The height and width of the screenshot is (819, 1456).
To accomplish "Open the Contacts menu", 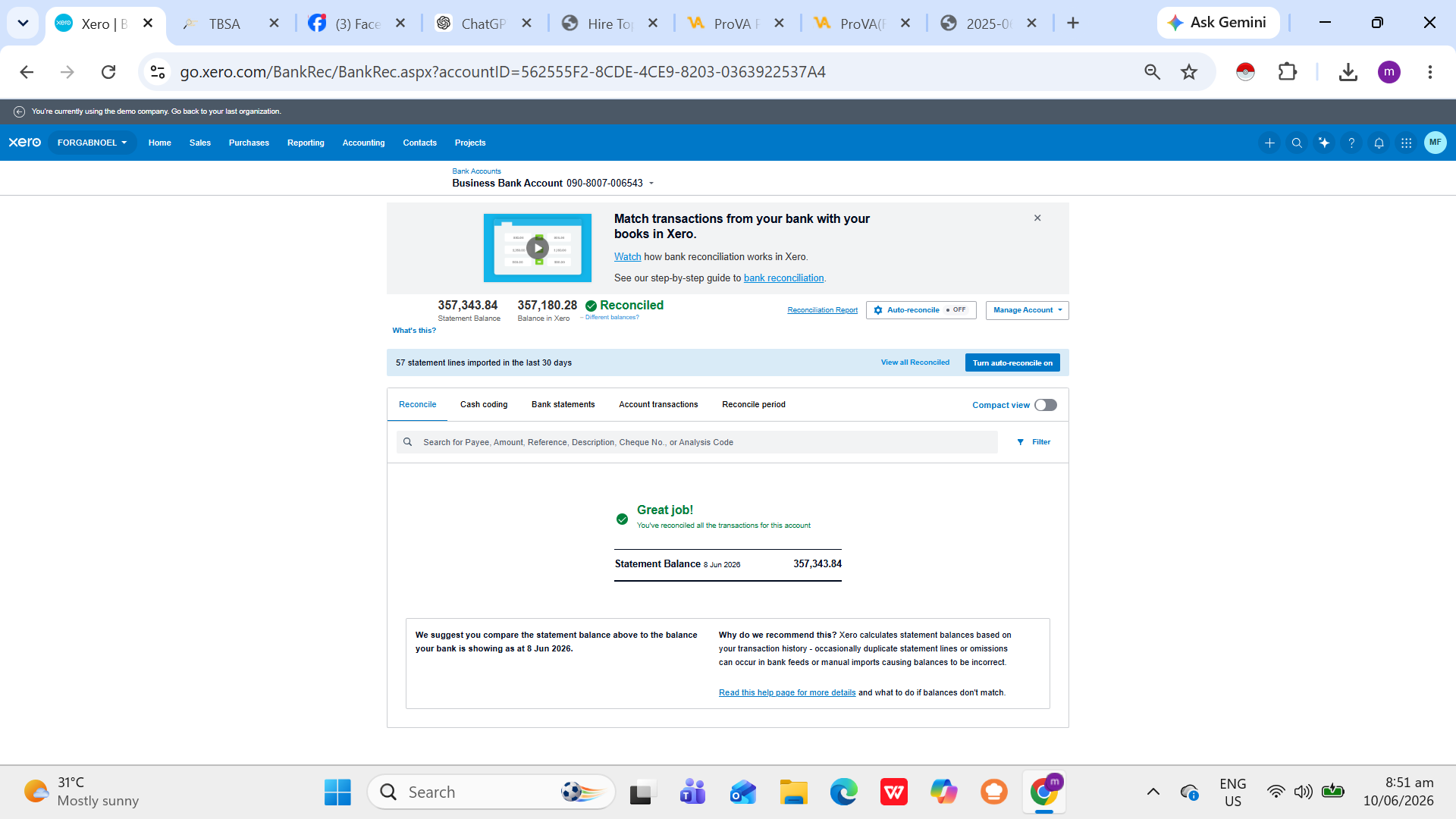I will 419,143.
